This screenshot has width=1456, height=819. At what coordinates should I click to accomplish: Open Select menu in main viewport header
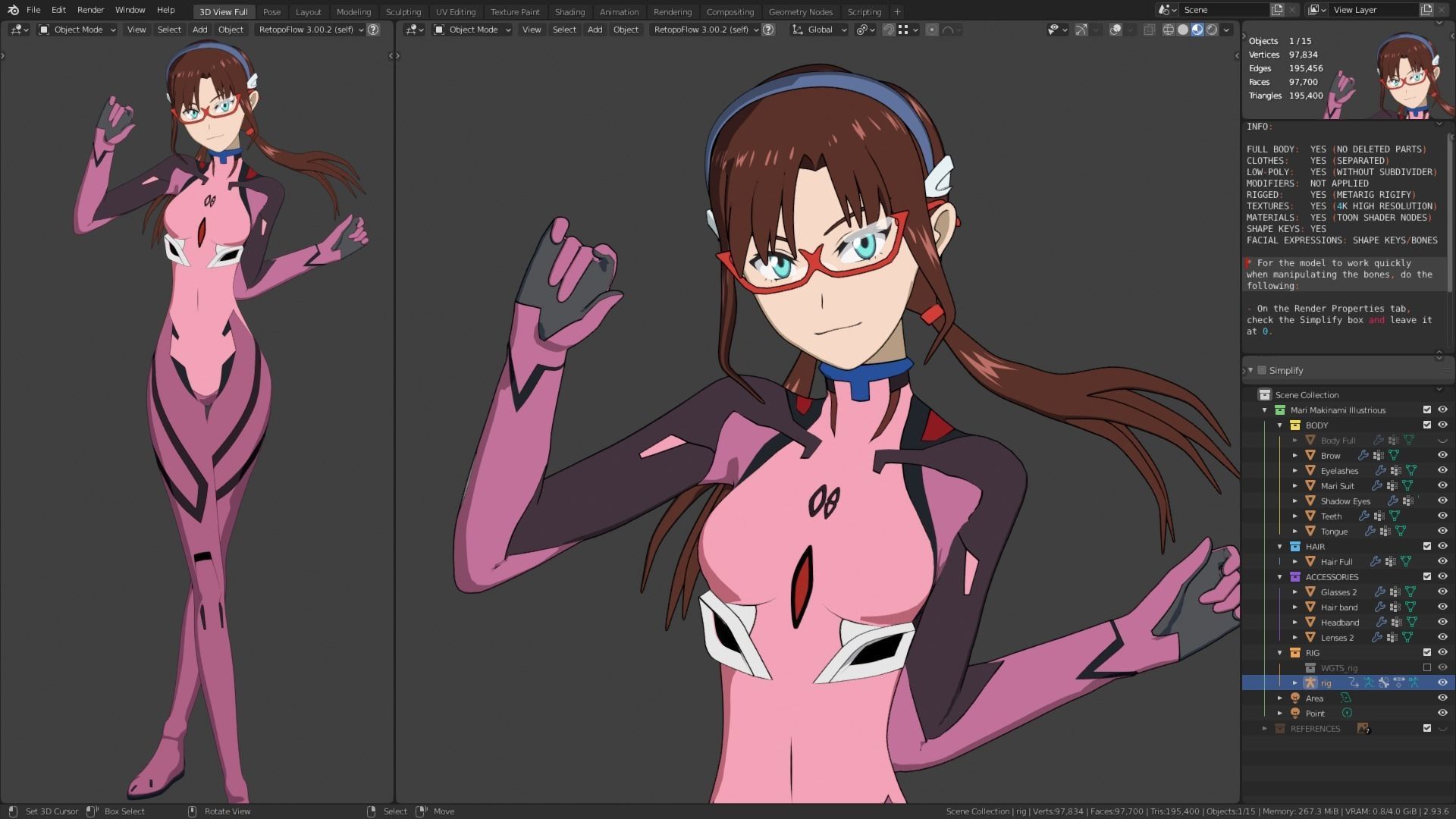click(x=564, y=30)
